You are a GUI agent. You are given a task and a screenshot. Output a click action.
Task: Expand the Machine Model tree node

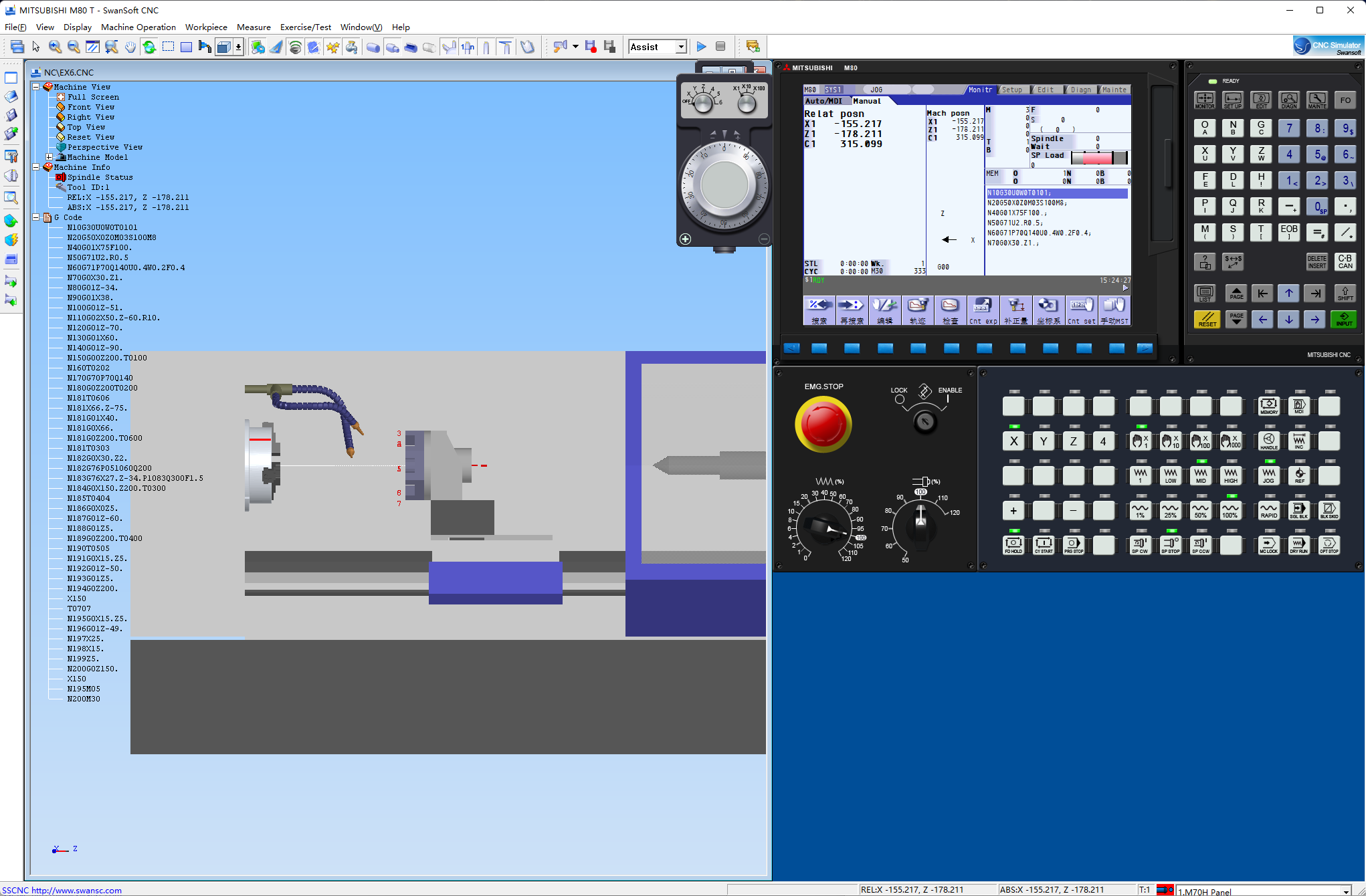pos(50,157)
